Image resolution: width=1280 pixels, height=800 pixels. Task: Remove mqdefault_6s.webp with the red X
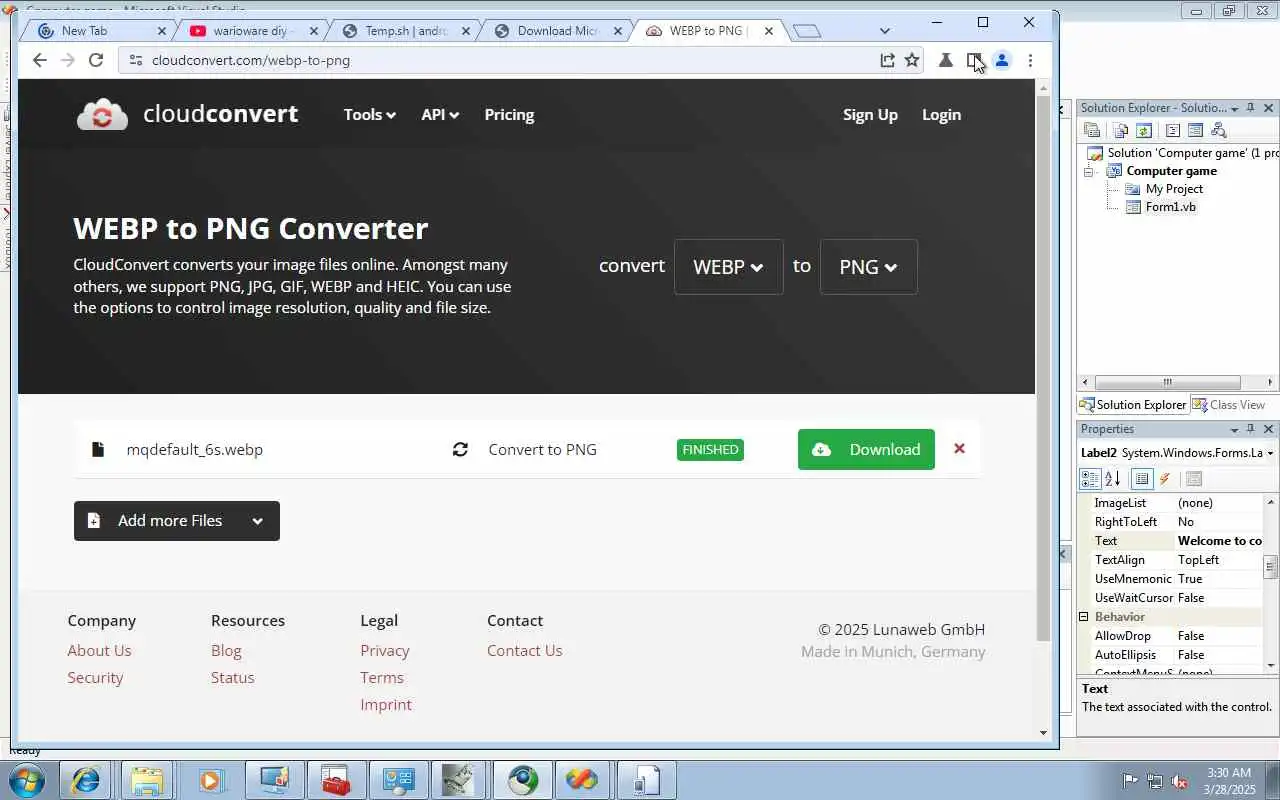[x=959, y=449]
